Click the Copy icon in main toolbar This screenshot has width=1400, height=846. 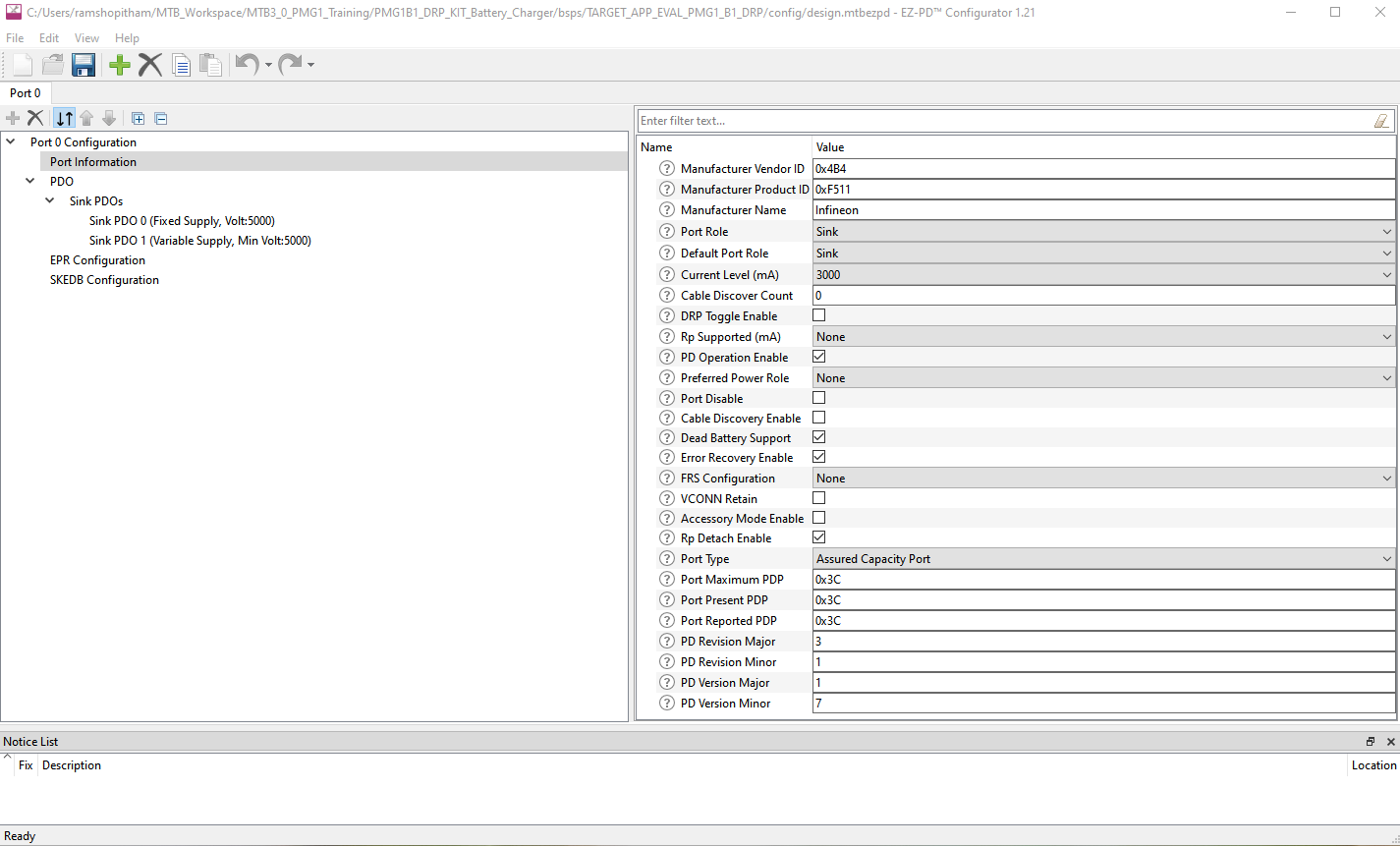[x=181, y=65]
